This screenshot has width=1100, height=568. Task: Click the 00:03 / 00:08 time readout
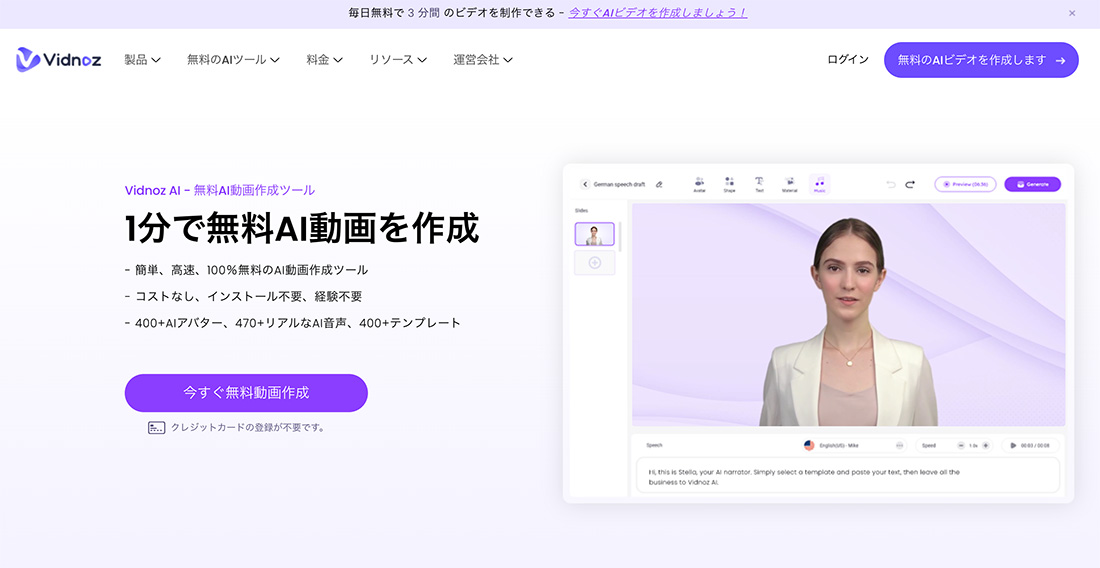(1035, 445)
